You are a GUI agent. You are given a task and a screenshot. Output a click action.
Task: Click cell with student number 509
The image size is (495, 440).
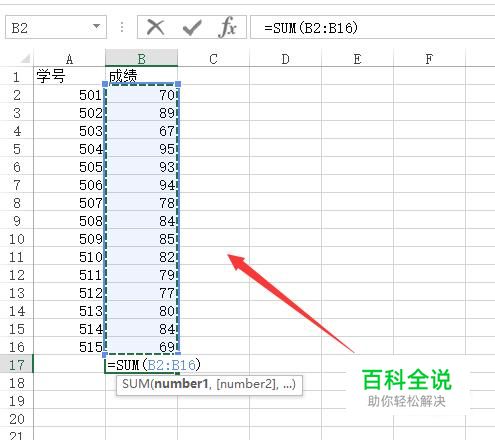[69, 239]
